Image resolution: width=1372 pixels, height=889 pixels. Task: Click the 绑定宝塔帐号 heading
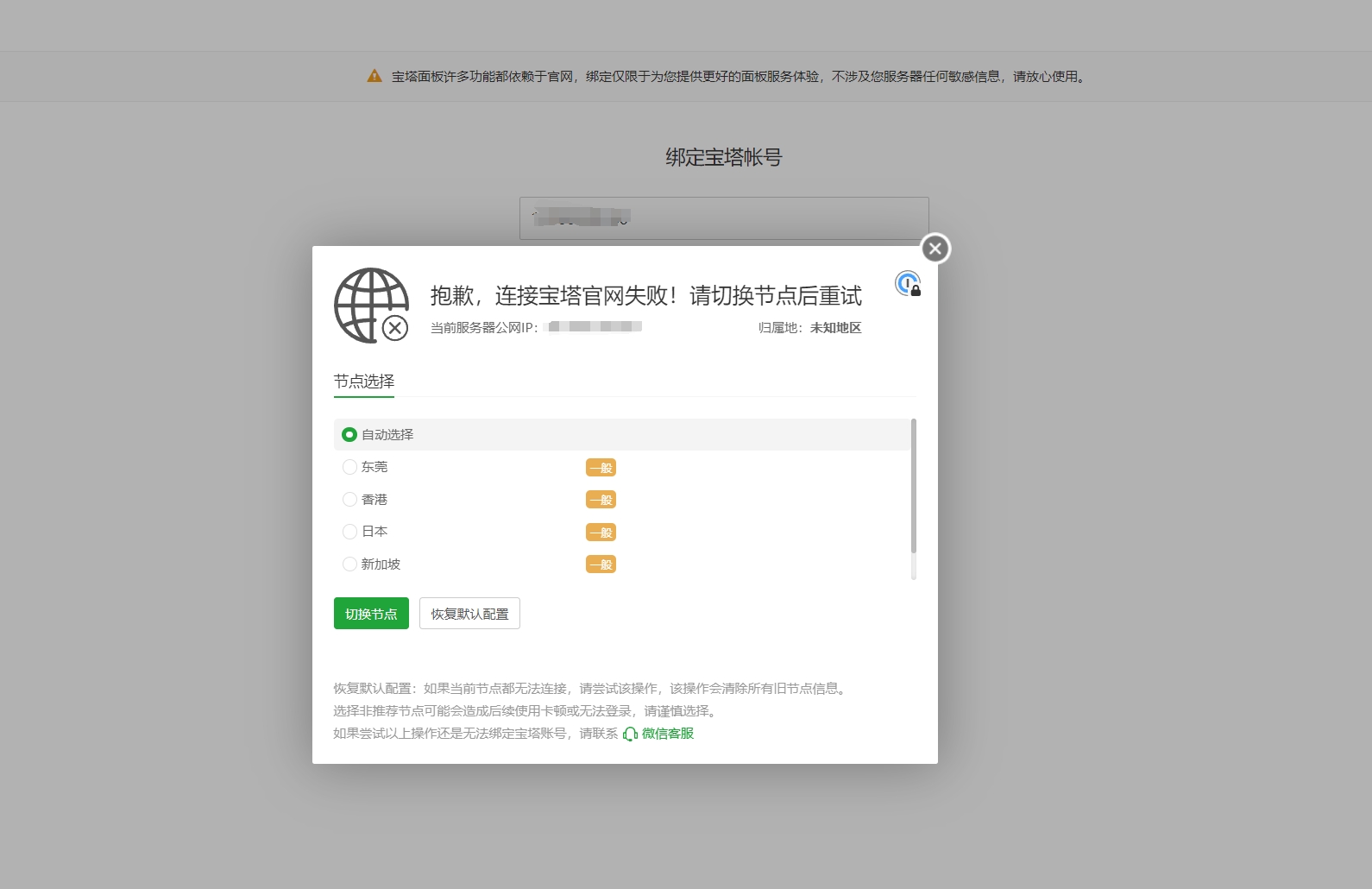pos(724,157)
